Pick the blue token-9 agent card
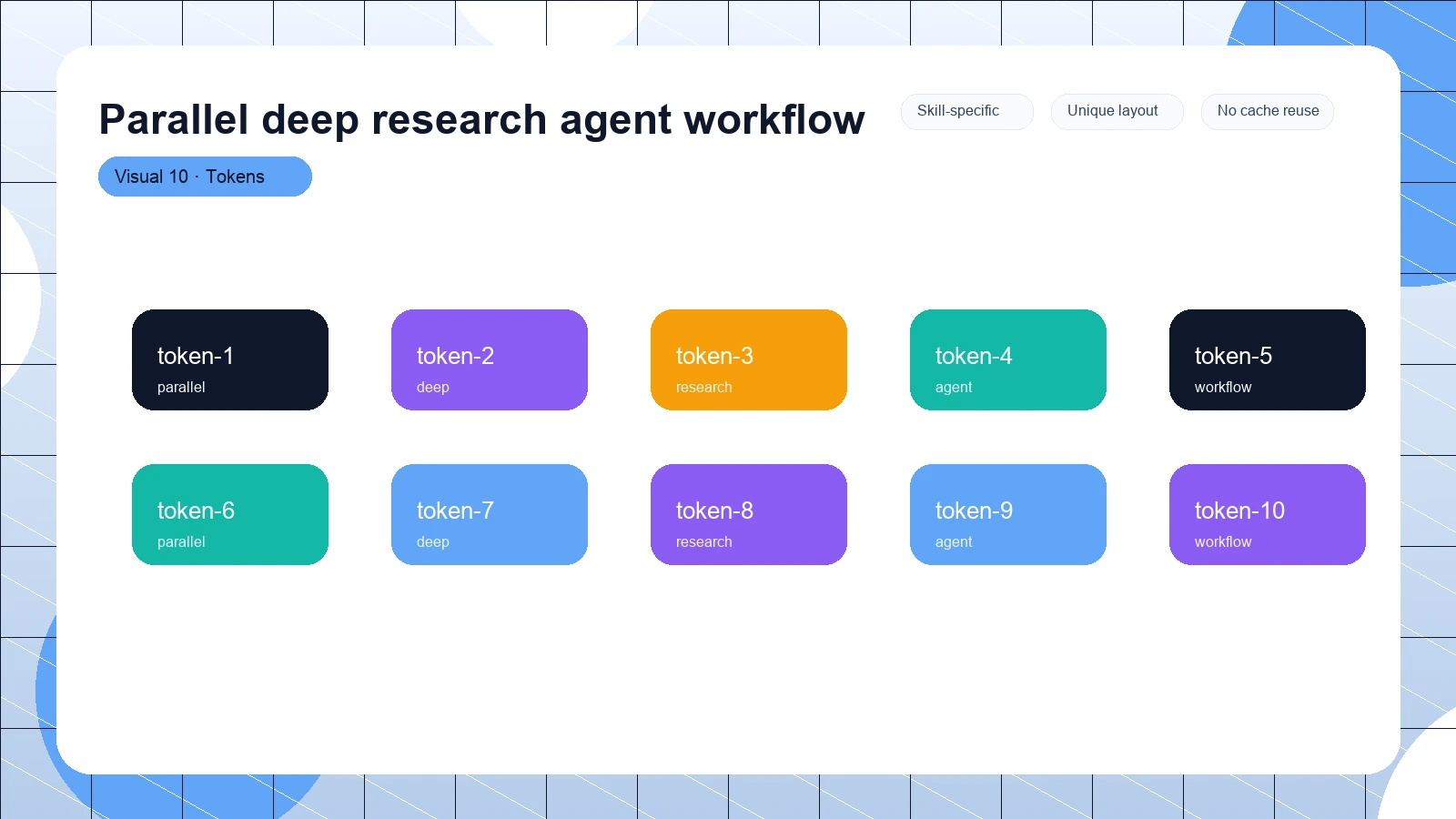The height and width of the screenshot is (819, 1456). coord(1008,514)
